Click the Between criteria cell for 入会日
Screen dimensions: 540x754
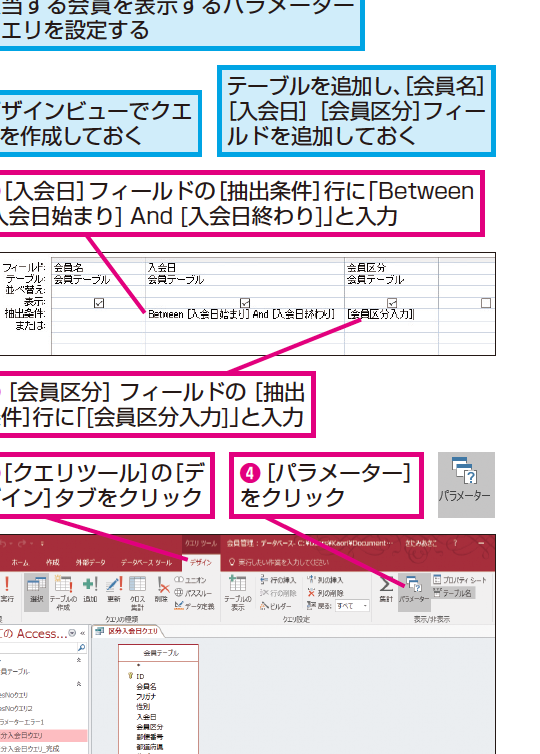[245, 314]
